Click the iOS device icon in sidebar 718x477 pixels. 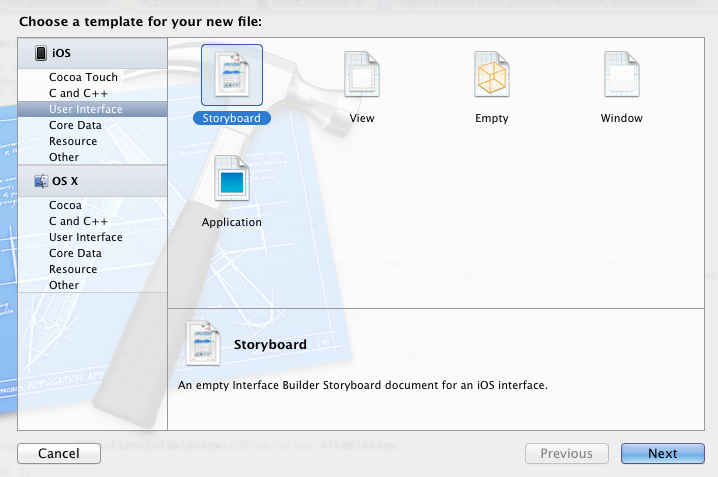click(41, 53)
